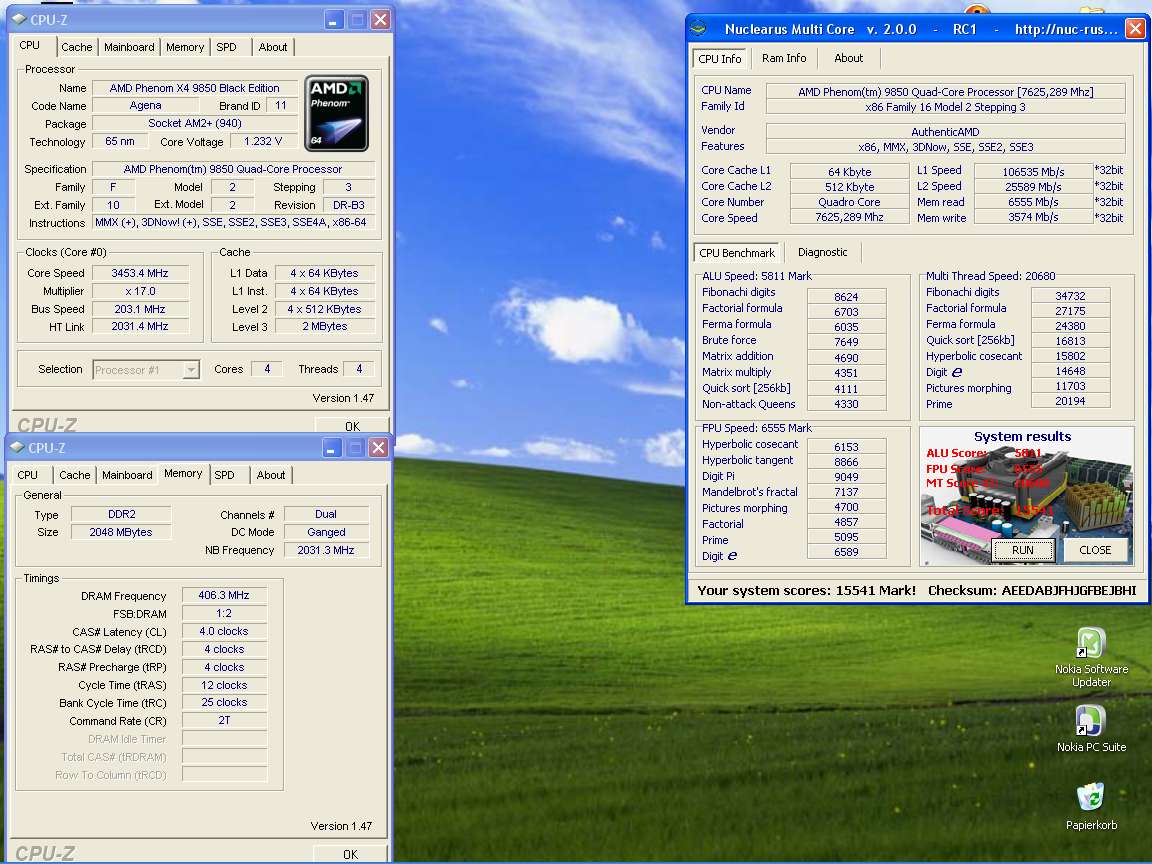Click the Command Rate 2T value
This screenshot has height=864, width=1152.
point(224,721)
